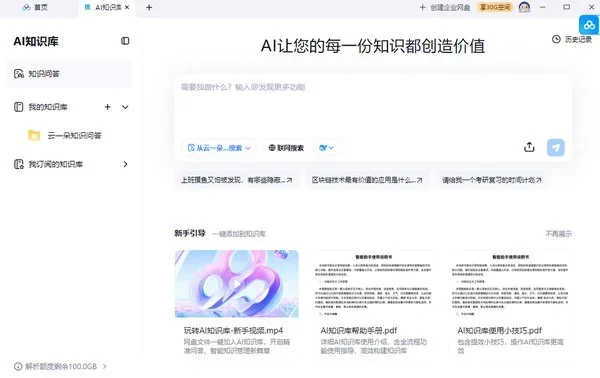The width and height of the screenshot is (600, 378).
Task: Choose suggestion 请给我一个考研复习的时间计划
Action: [492, 180]
